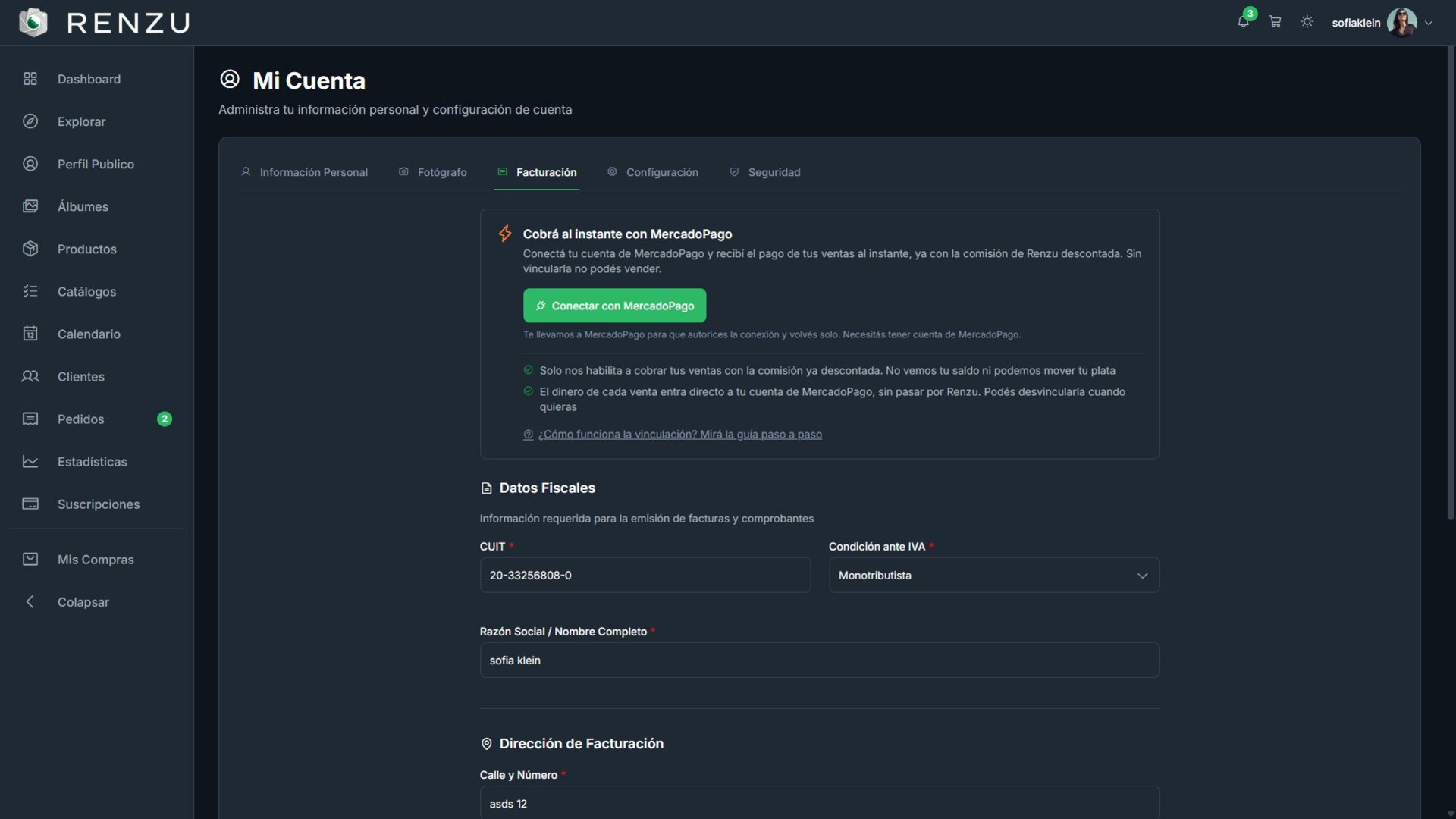The height and width of the screenshot is (819, 1456).
Task: Select the Configuración tab
Action: pyautogui.click(x=652, y=172)
